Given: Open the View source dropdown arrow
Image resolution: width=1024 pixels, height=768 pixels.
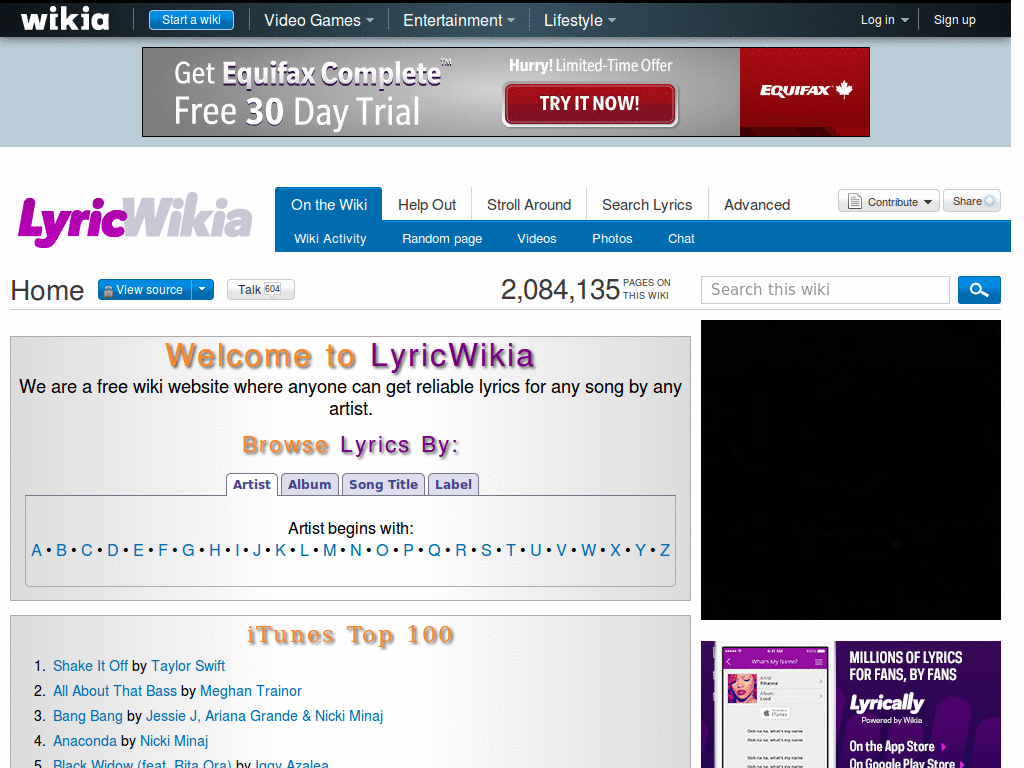Looking at the screenshot, I should click(x=202, y=289).
